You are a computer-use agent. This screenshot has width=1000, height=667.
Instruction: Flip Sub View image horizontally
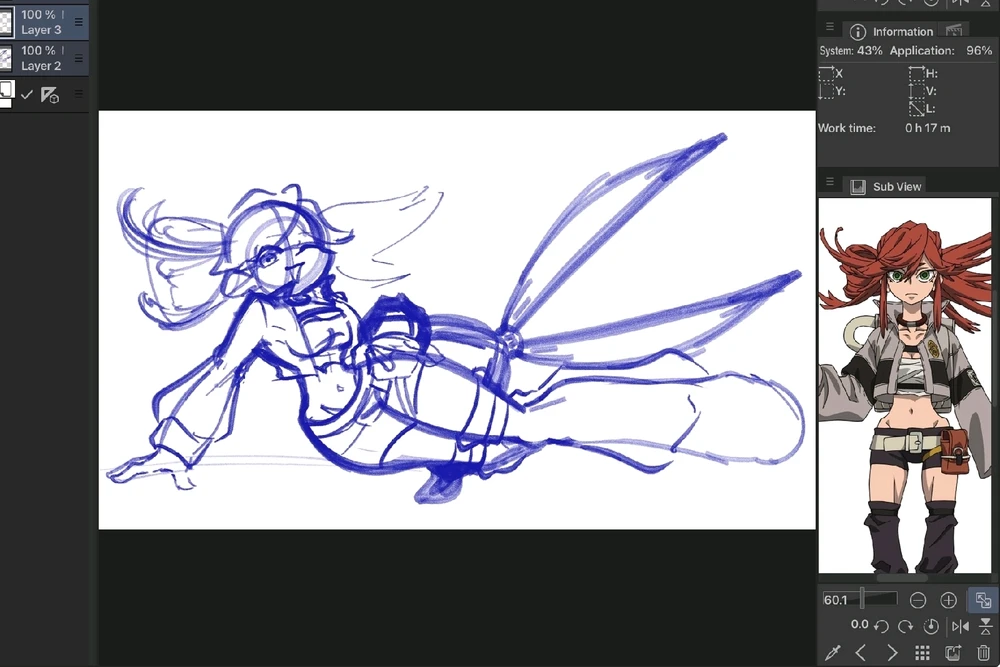pos(960,626)
